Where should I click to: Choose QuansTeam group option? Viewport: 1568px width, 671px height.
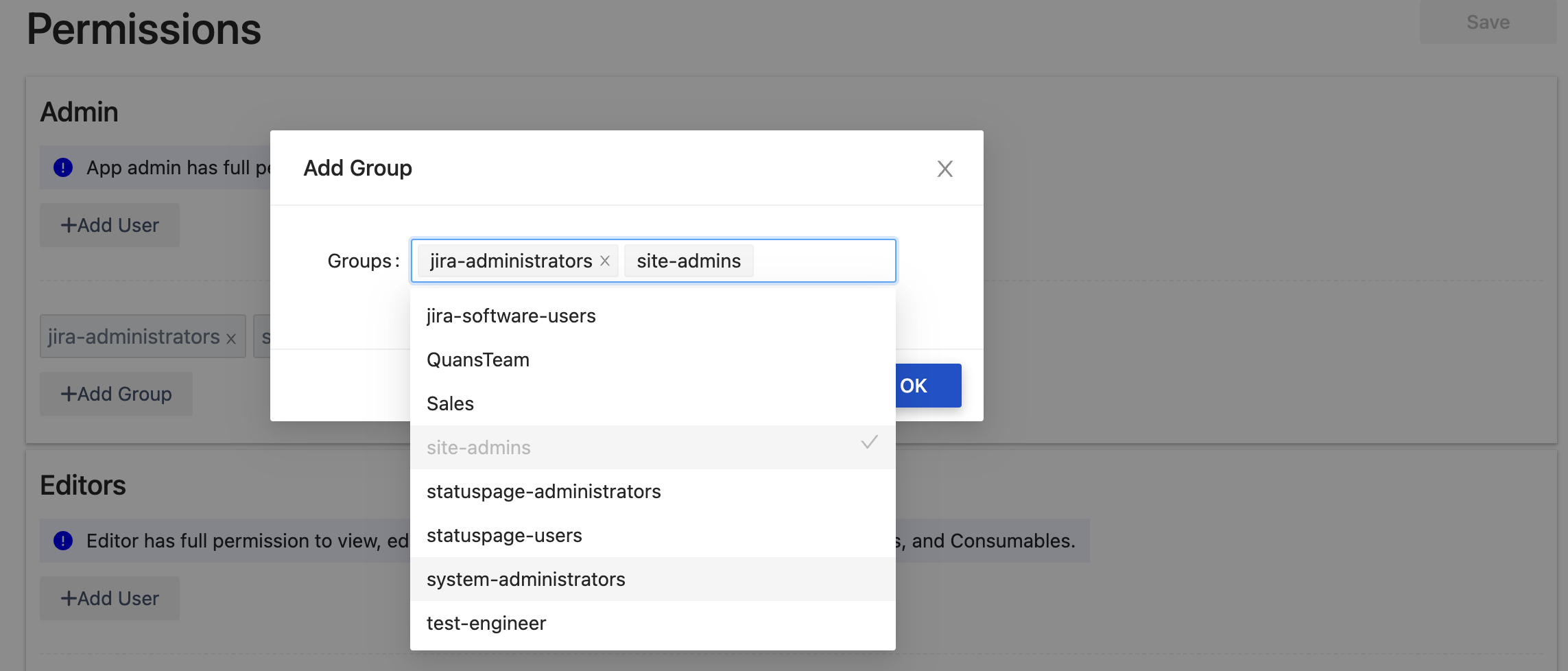point(478,360)
